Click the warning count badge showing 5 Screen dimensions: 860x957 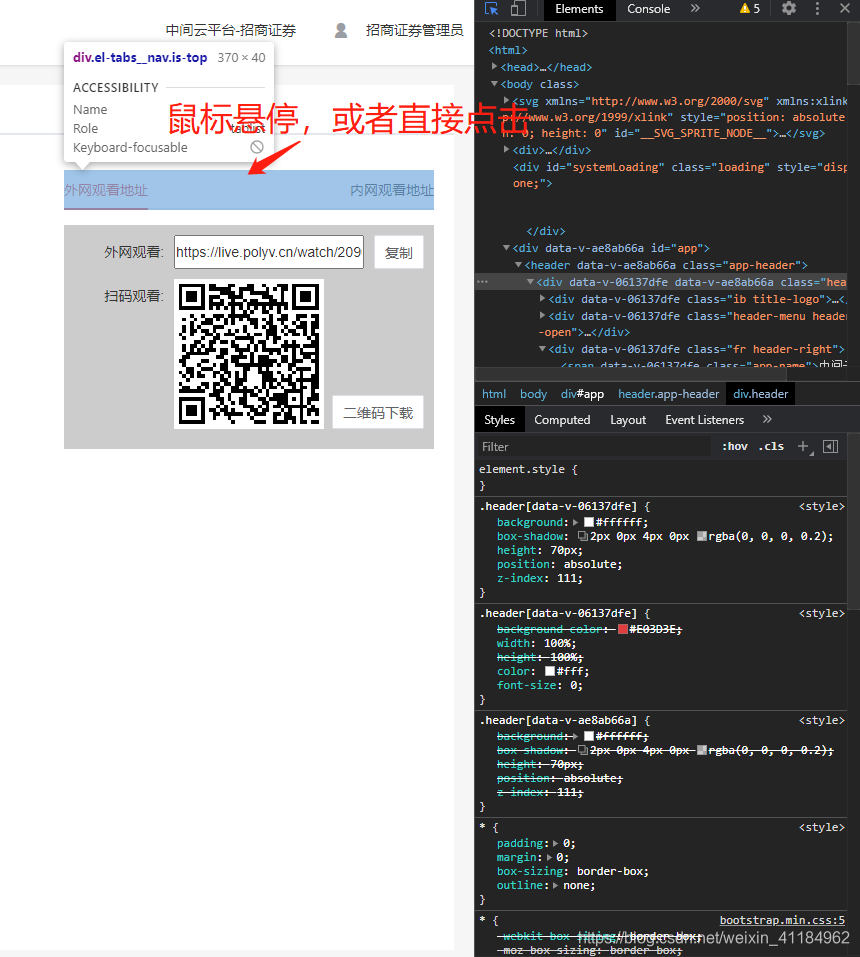(750, 9)
